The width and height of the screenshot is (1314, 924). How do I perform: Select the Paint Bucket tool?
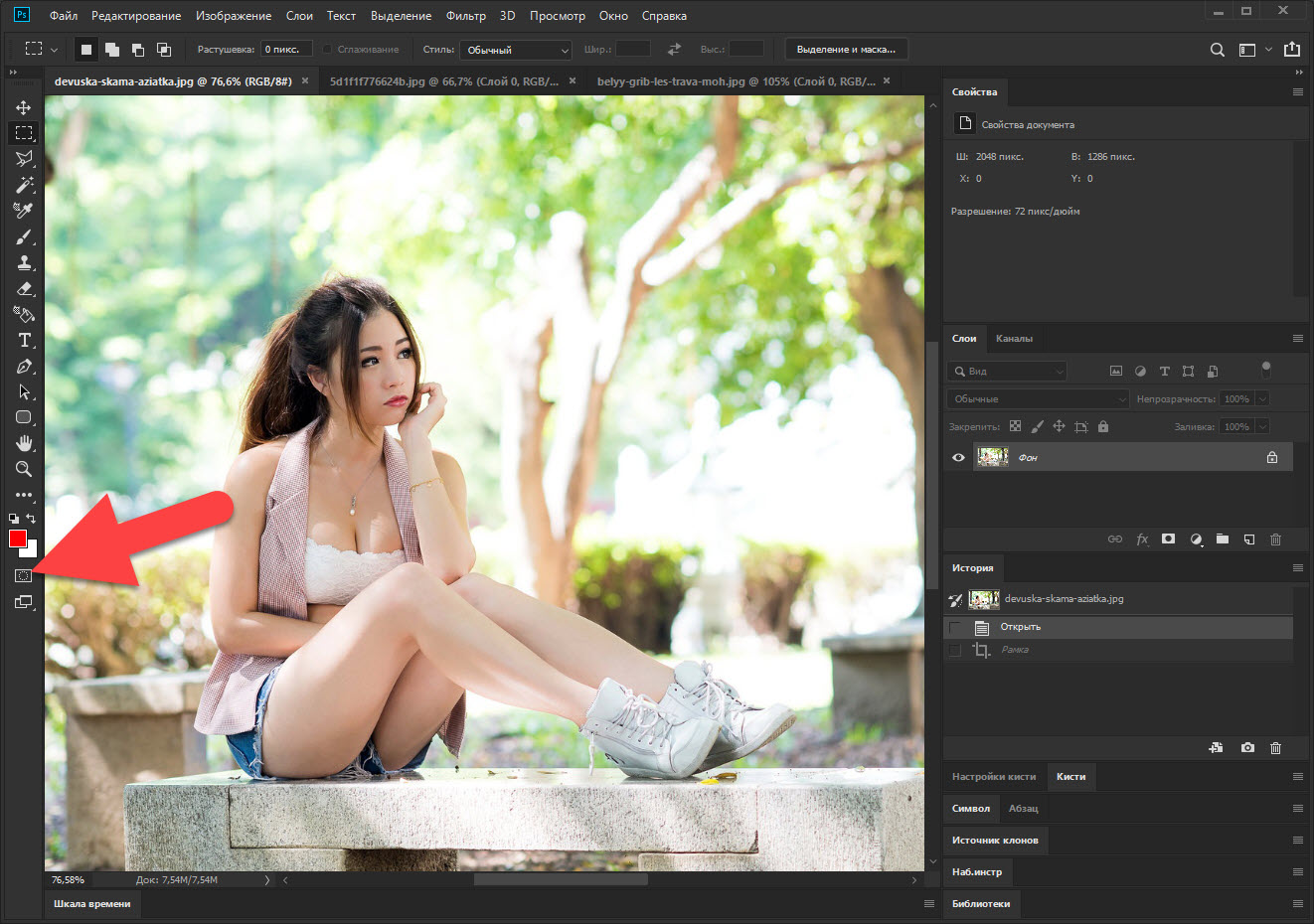coord(24,314)
